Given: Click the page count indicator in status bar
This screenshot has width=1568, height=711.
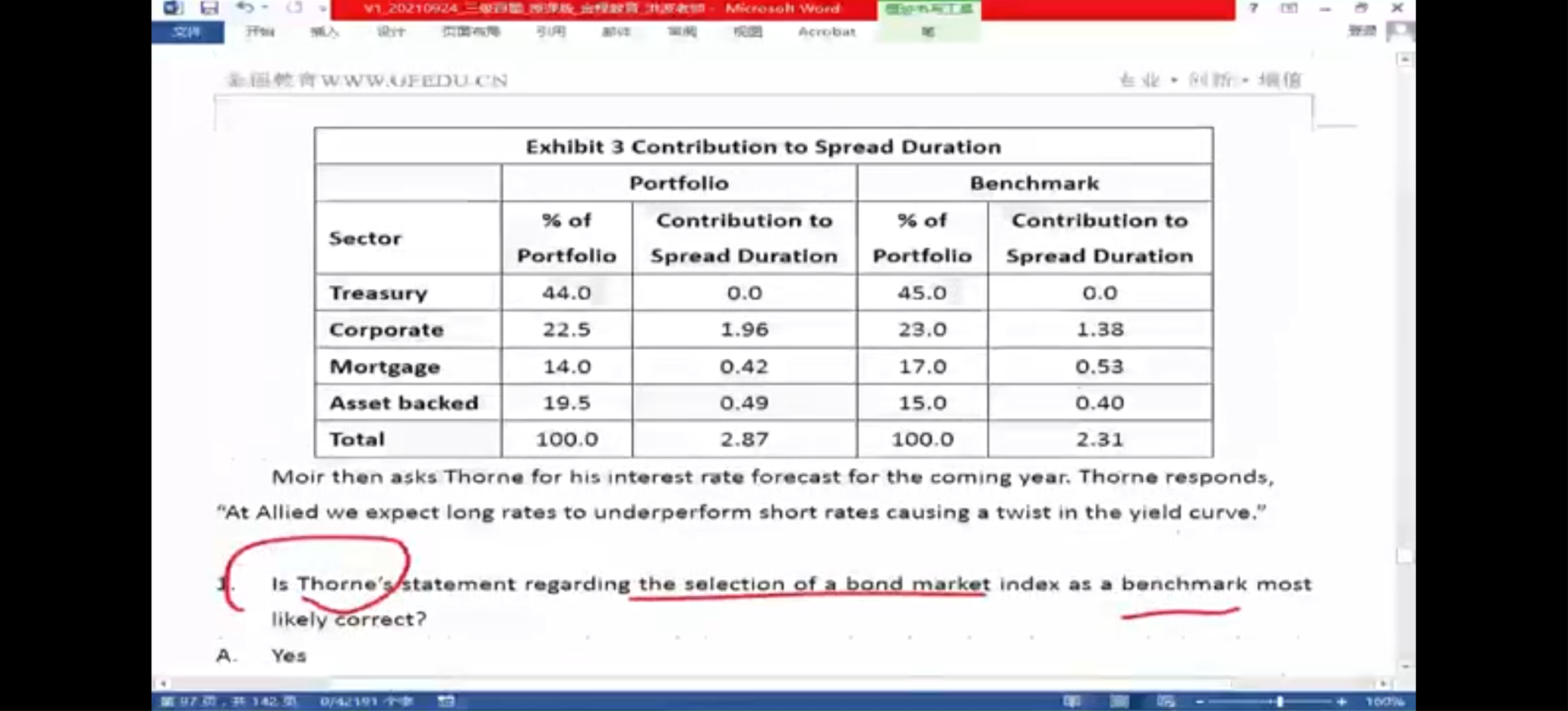Looking at the screenshot, I should coord(228,701).
